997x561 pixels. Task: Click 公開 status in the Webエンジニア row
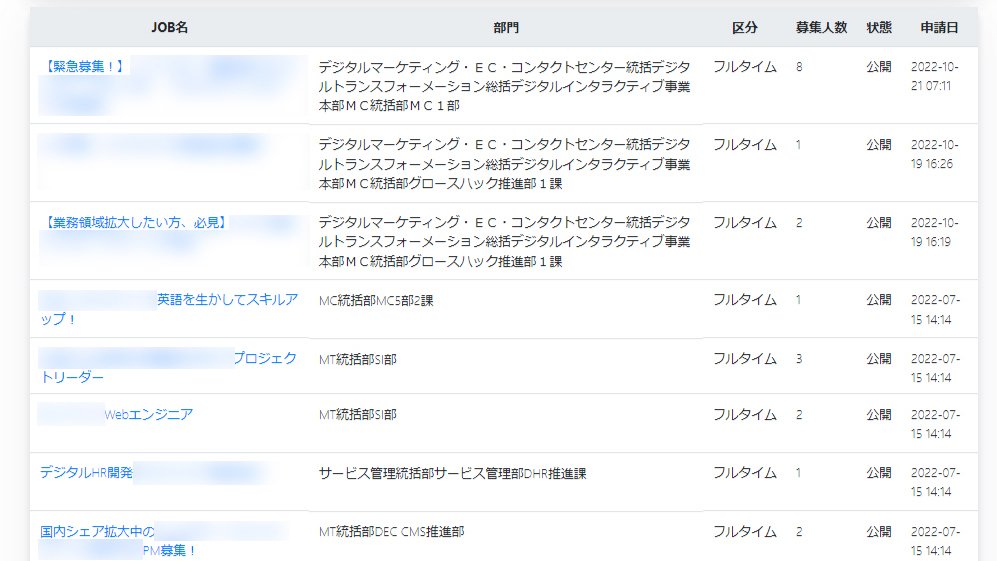879,415
